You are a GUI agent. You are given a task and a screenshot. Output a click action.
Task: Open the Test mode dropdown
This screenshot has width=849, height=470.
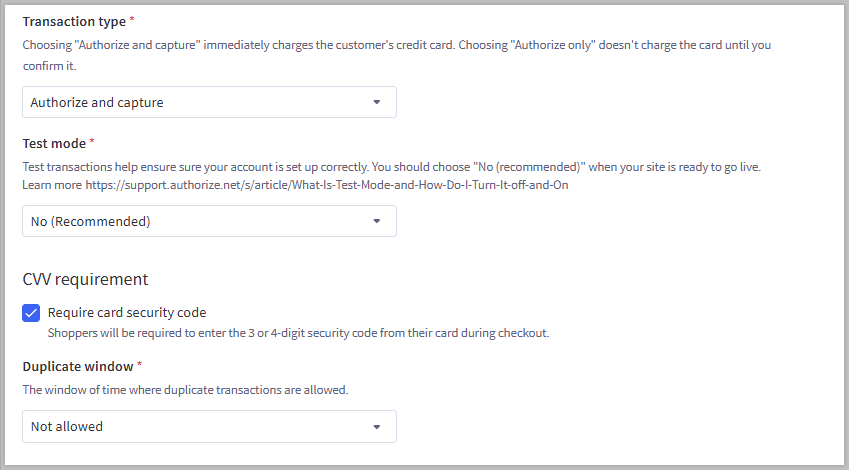click(x=209, y=221)
